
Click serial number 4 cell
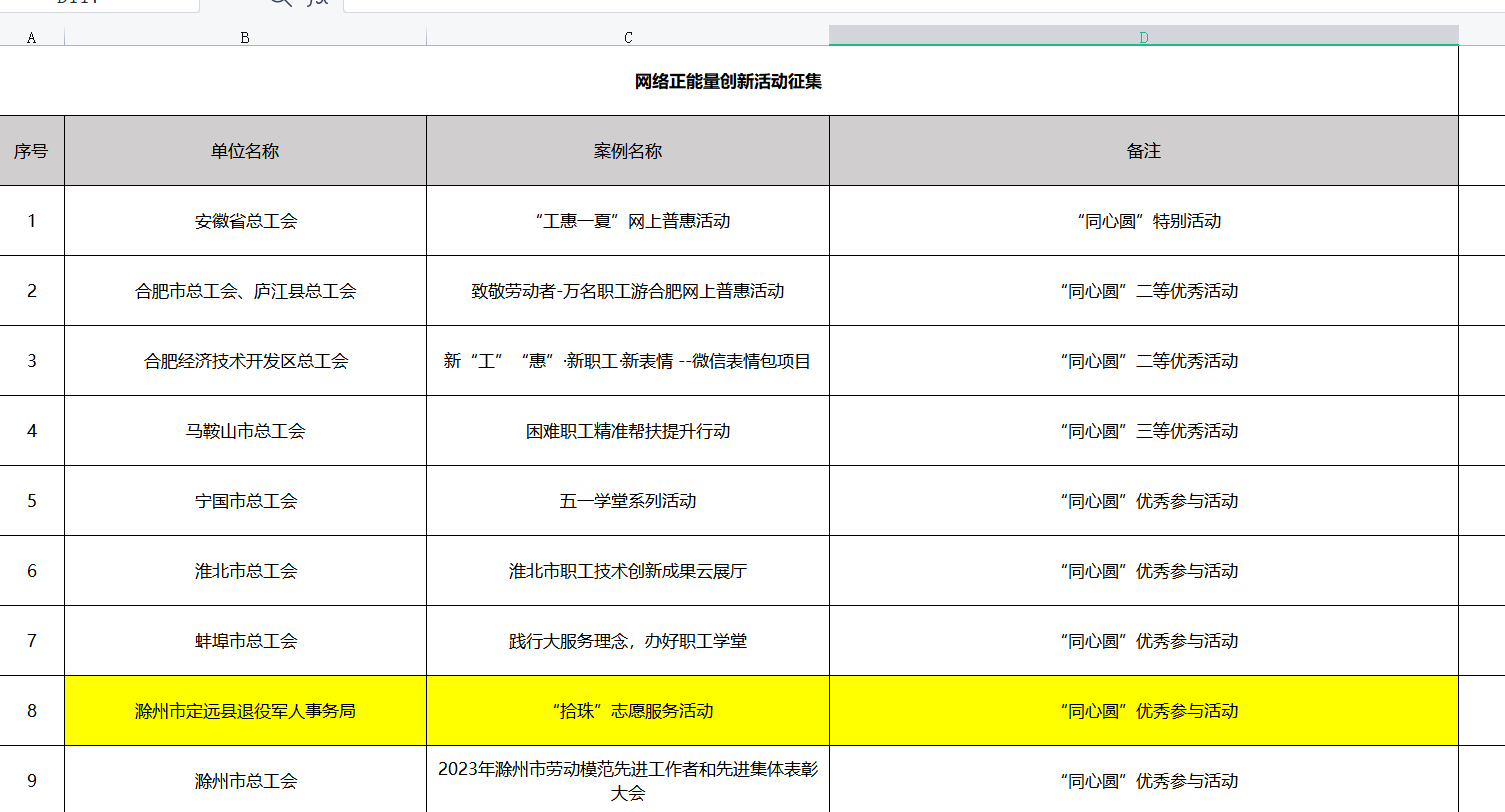coord(32,431)
